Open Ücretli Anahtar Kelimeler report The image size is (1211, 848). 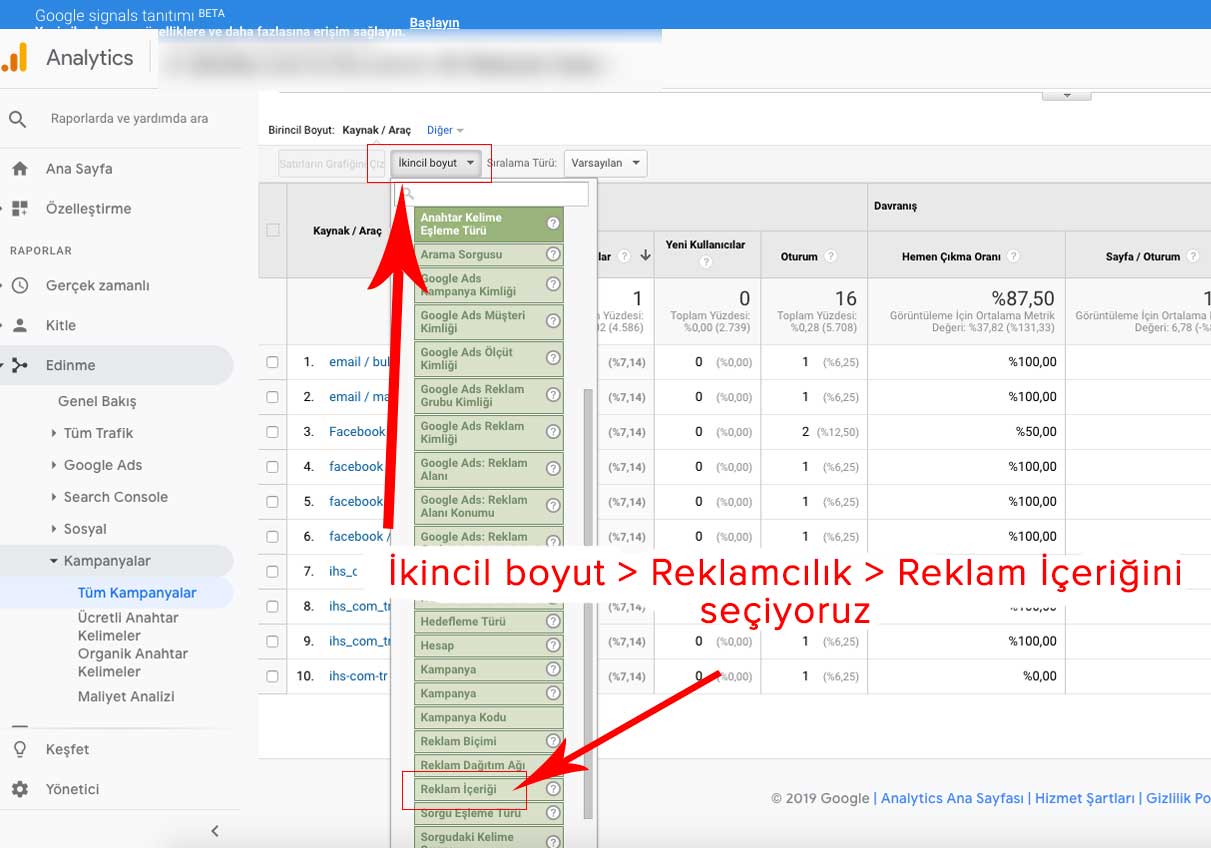tap(128, 627)
